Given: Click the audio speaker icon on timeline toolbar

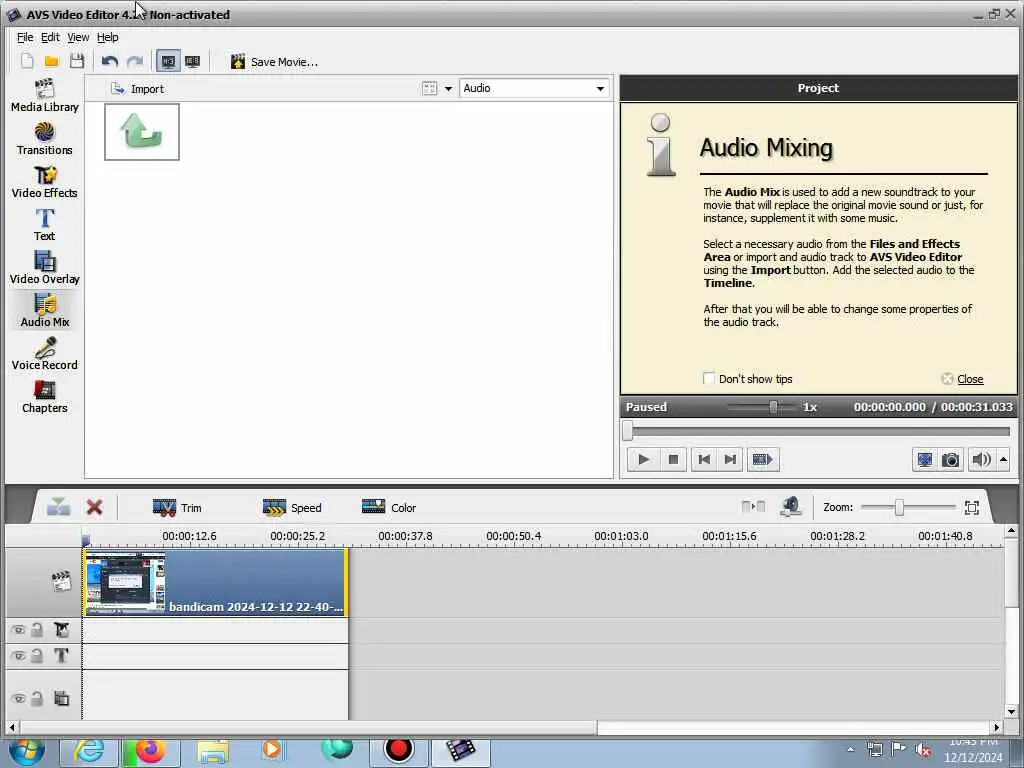Looking at the screenshot, I should click(791, 507).
